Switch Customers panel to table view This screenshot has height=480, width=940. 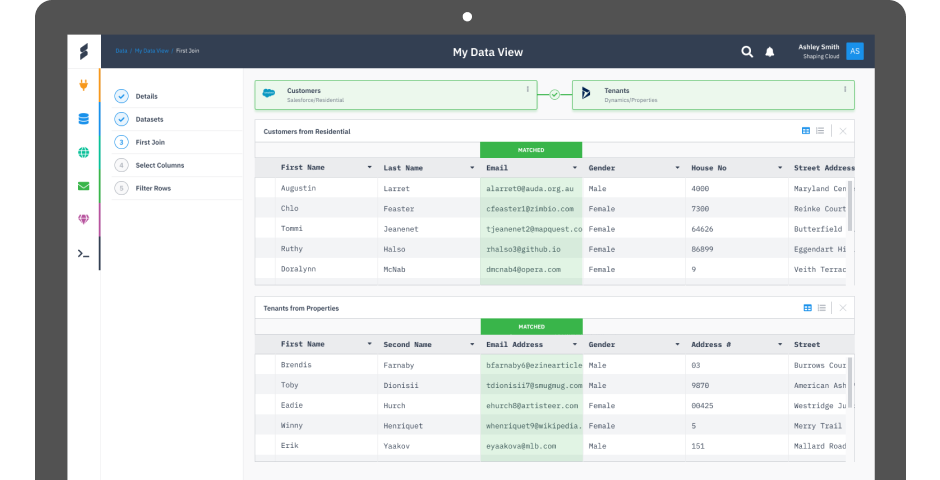click(x=806, y=131)
